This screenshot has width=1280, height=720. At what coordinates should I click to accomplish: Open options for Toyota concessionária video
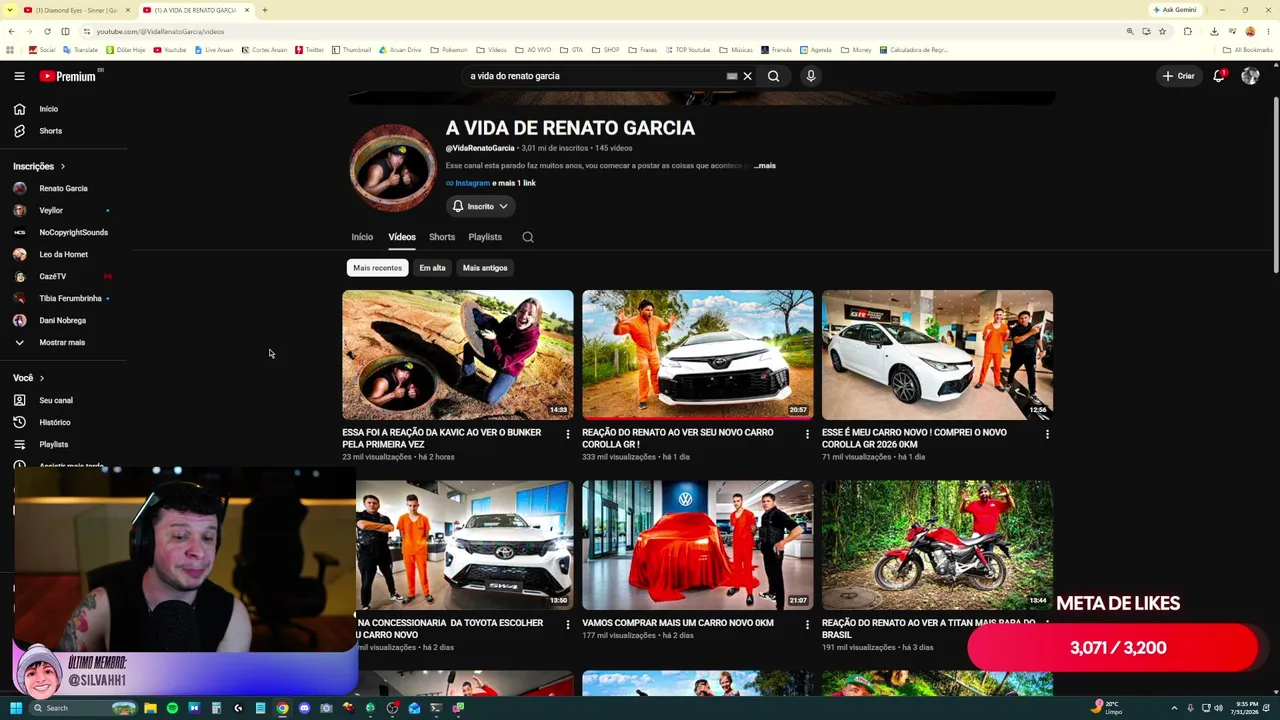[568, 624]
